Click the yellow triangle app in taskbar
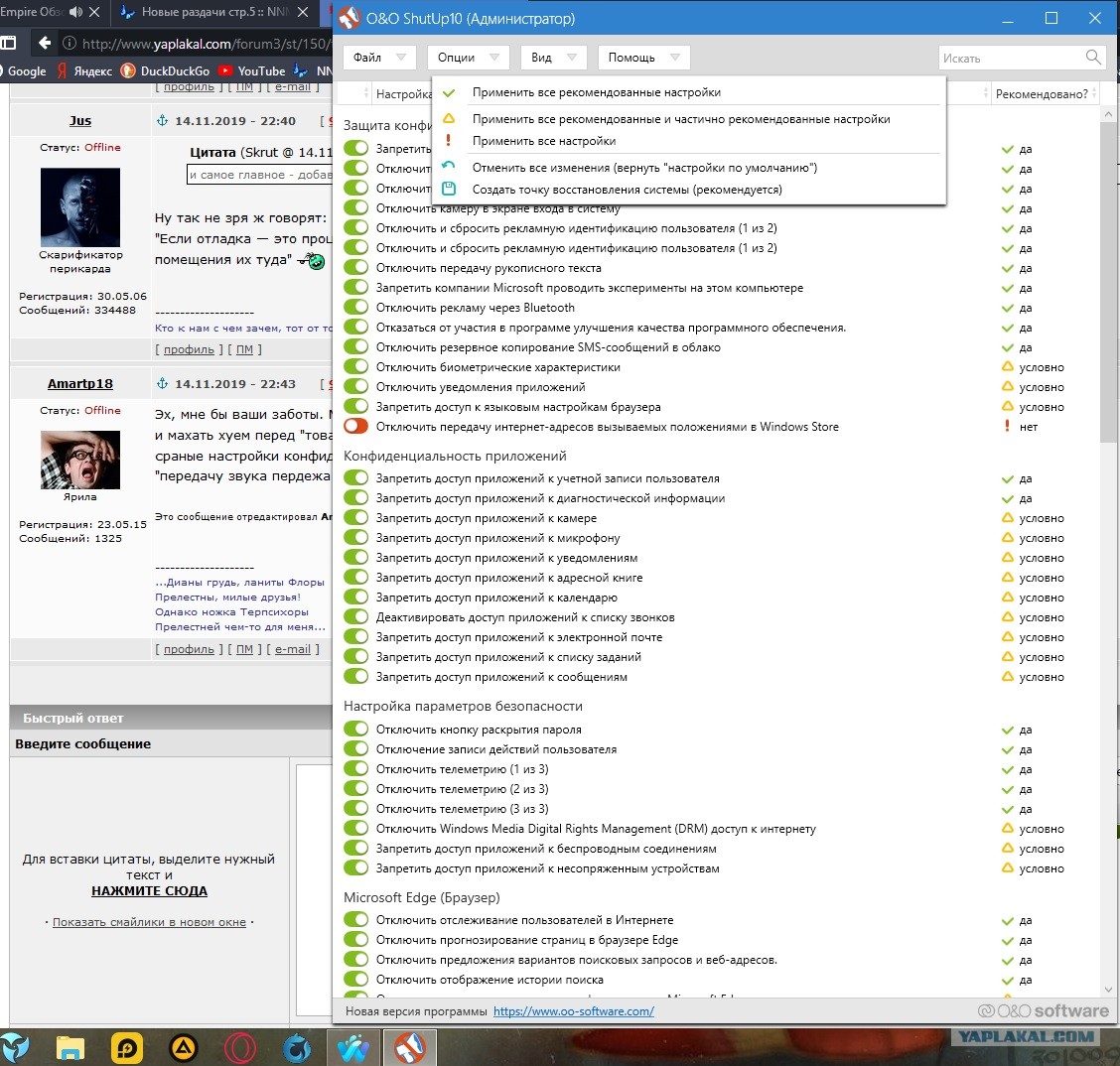This screenshot has height=1066, width=1120. pyautogui.click(x=184, y=1048)
